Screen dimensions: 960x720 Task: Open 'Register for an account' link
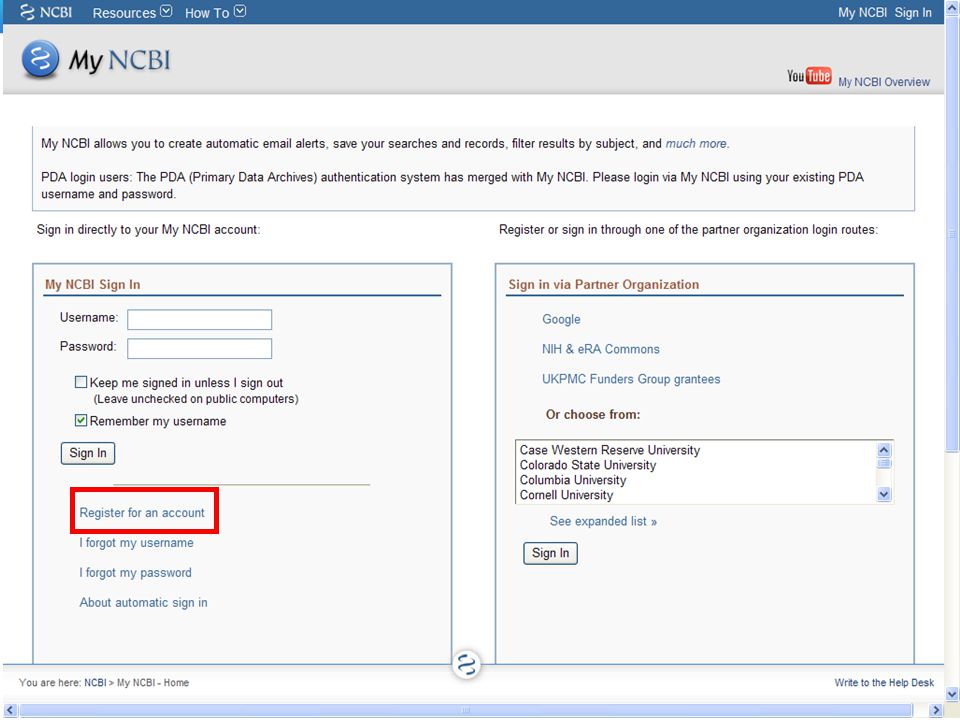point(142,513)
